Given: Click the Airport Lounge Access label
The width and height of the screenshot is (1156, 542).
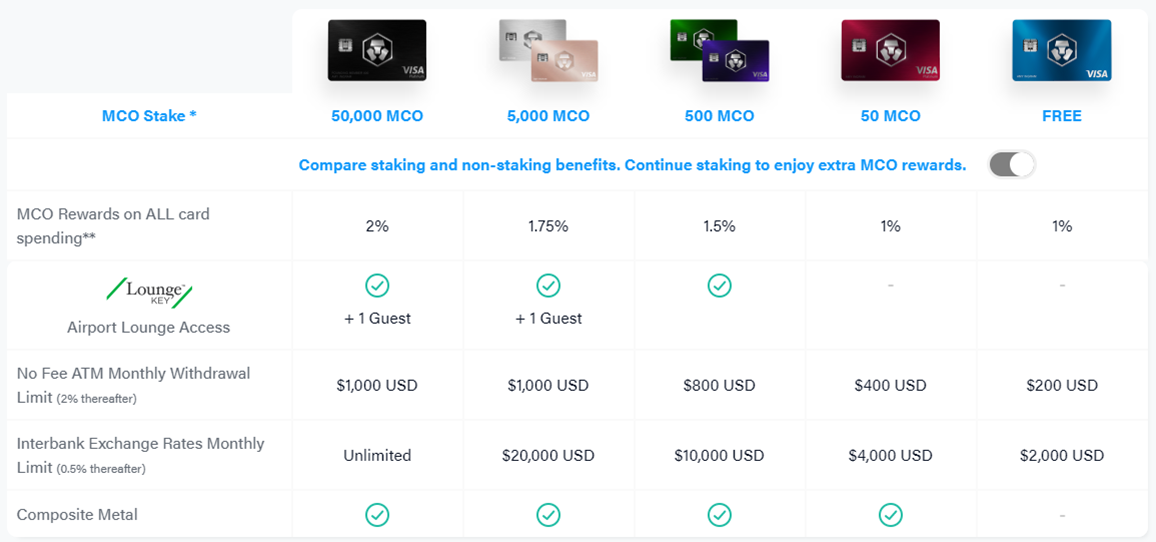Looking at the screenshot, I should [x=149, y=327].
